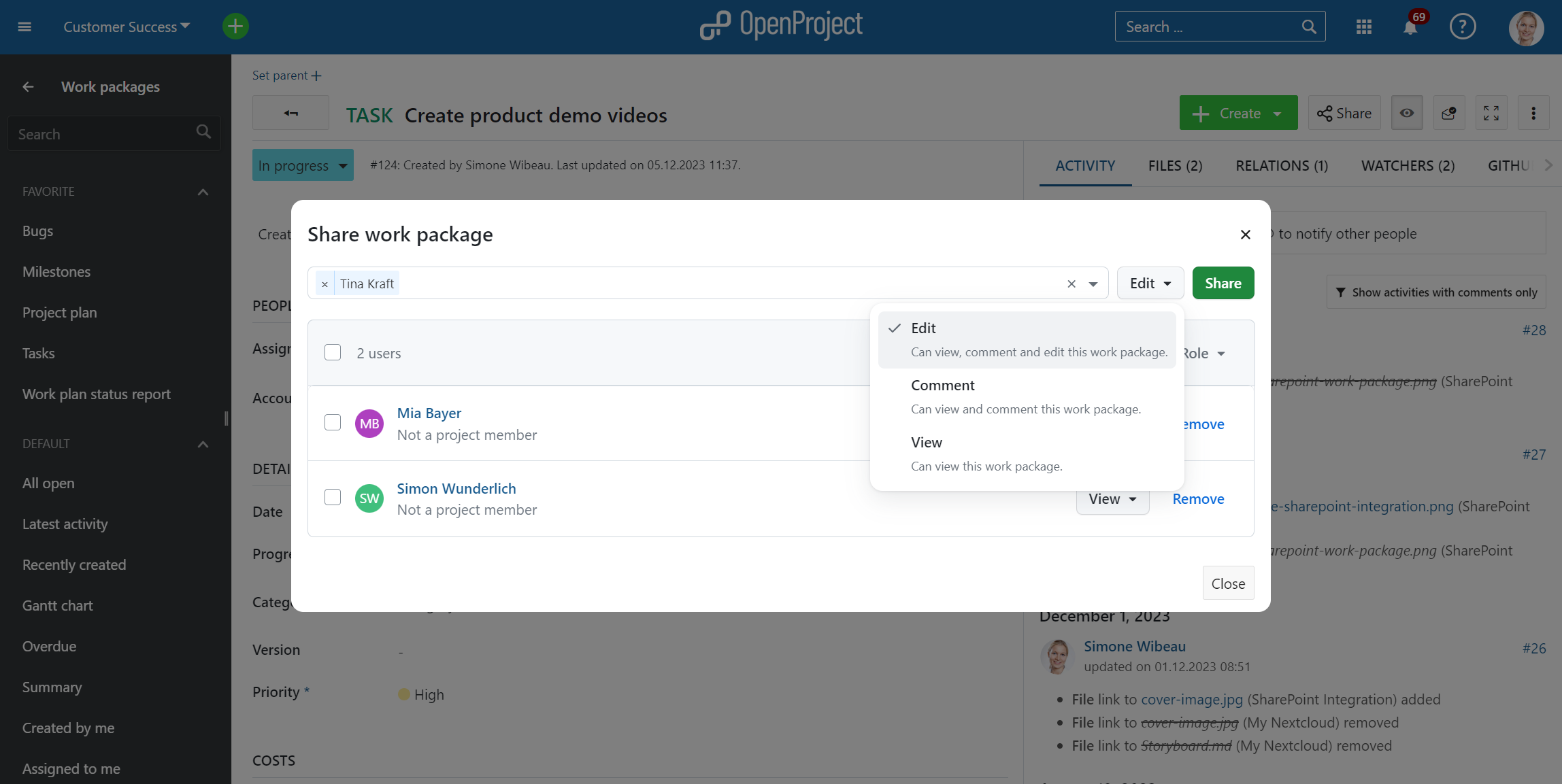The height and width of the screenshot is (784, 1562).
Task: Open the notifications bell with 69 alerts
Action: click(x=1410, y=27)
